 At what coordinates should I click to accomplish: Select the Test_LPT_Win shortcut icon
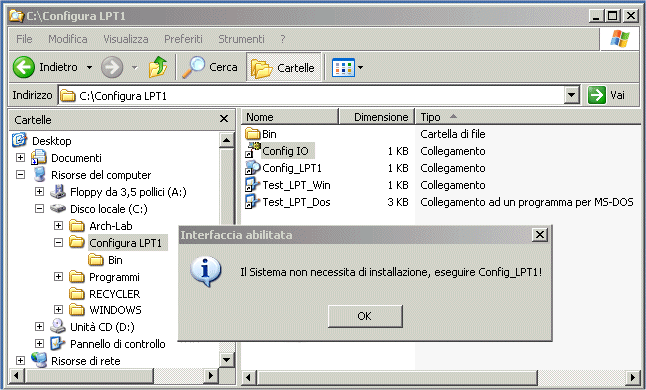(252, 184)
